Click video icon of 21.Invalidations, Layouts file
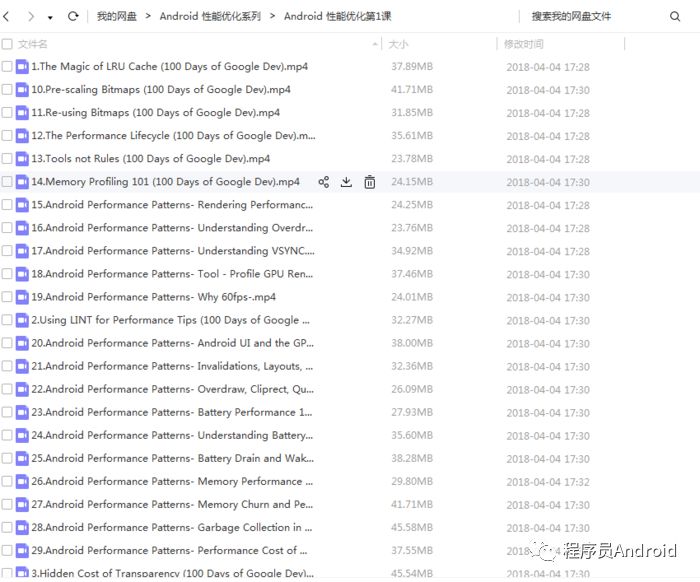 [22, 366]
